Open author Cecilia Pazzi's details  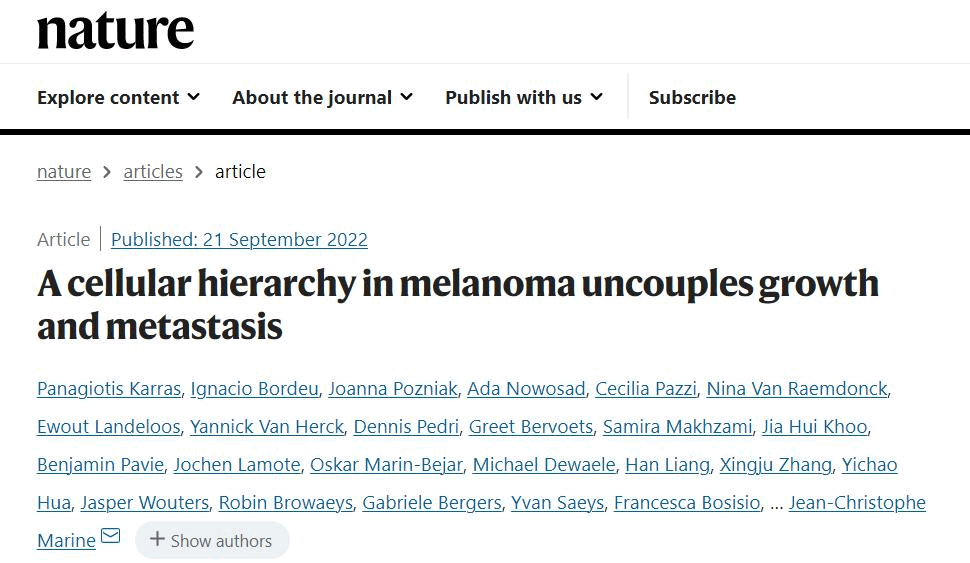645,388
